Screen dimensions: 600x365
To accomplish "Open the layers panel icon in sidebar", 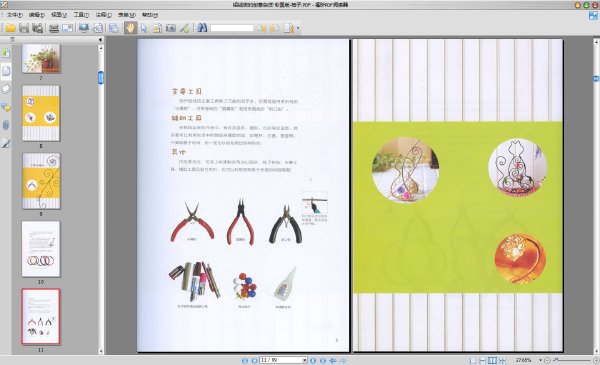I will (6, 89).
